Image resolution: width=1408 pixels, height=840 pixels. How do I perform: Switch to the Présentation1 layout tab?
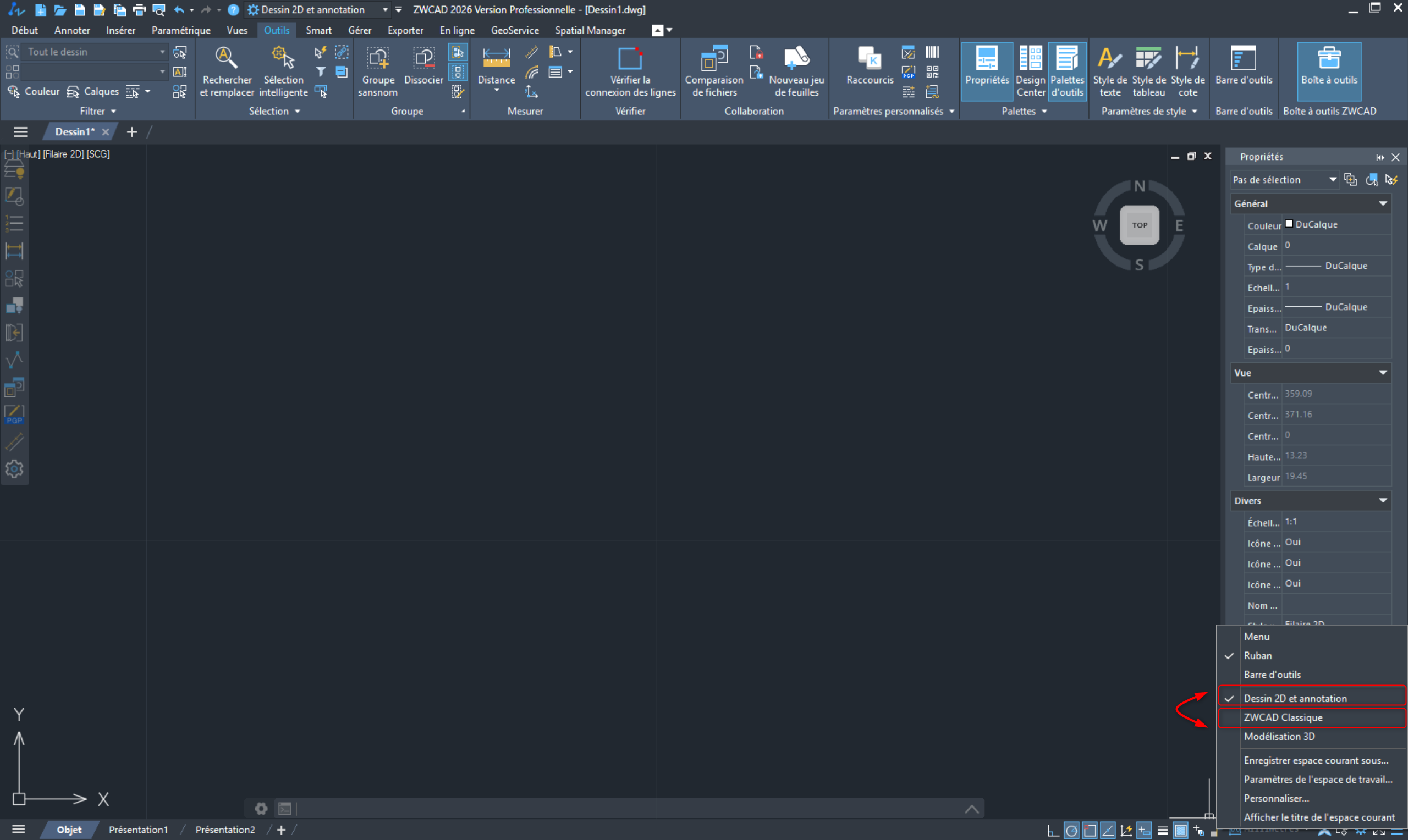138,829
